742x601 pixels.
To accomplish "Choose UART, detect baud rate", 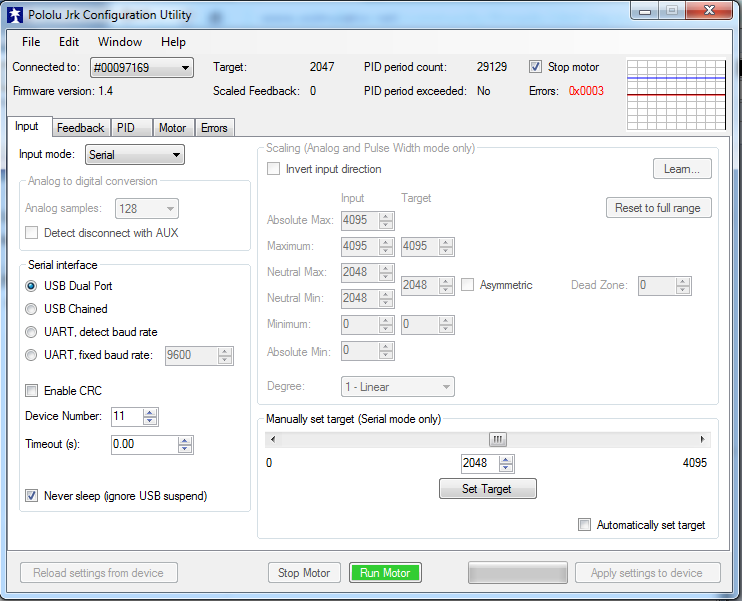I will point(31,332).
